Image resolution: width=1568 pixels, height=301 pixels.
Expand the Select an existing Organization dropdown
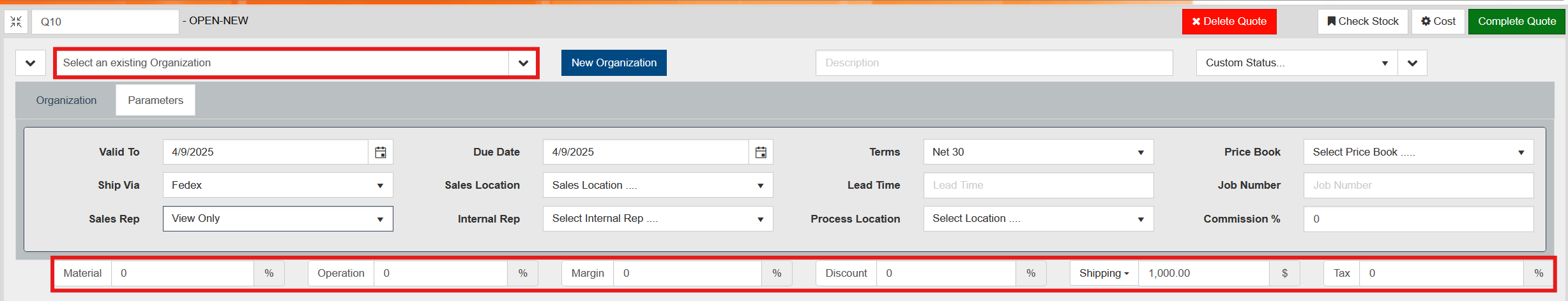click(x=522, y=63)
